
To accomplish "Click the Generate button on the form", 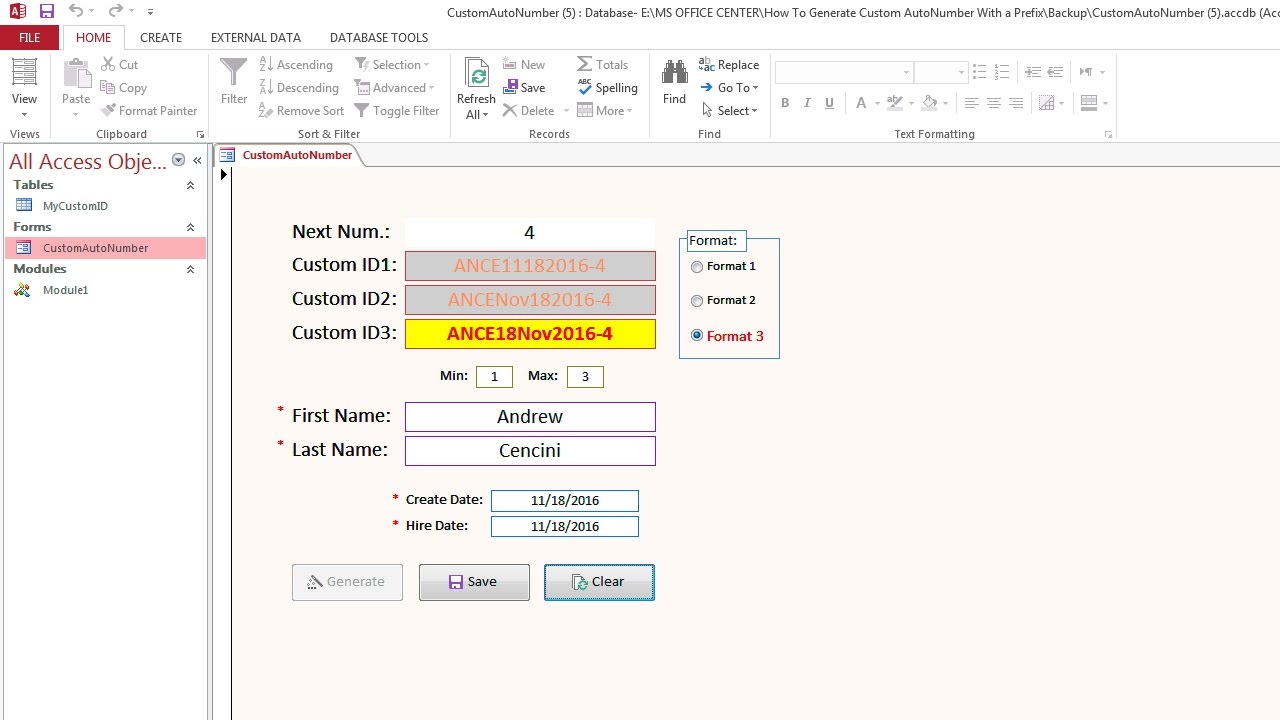I will (x=347, y=582).
